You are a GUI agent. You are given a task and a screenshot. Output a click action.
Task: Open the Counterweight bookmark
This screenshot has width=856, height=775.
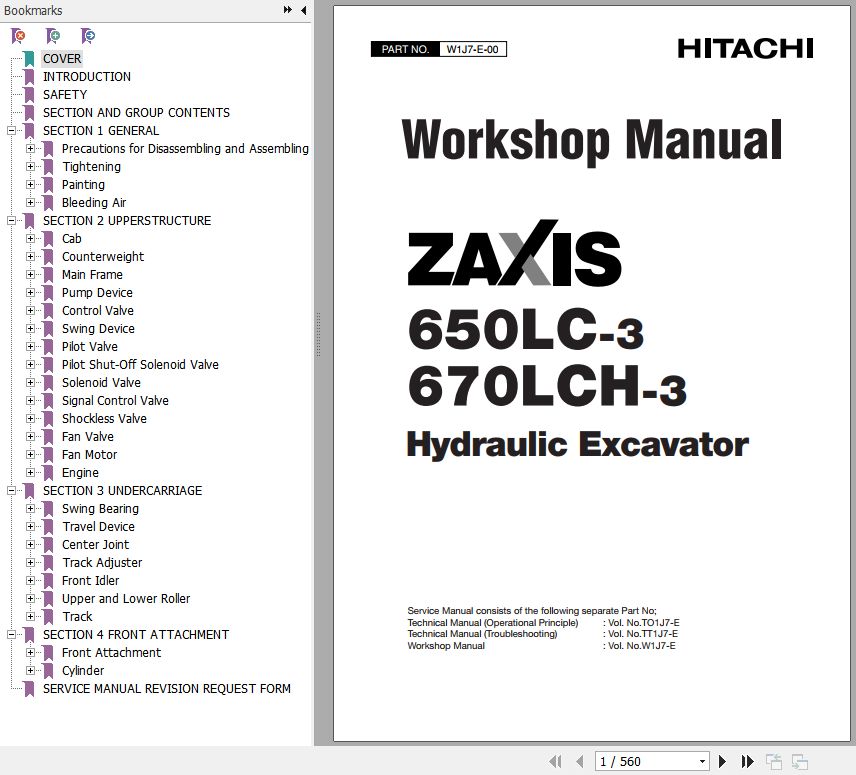[x=103, y=257]
